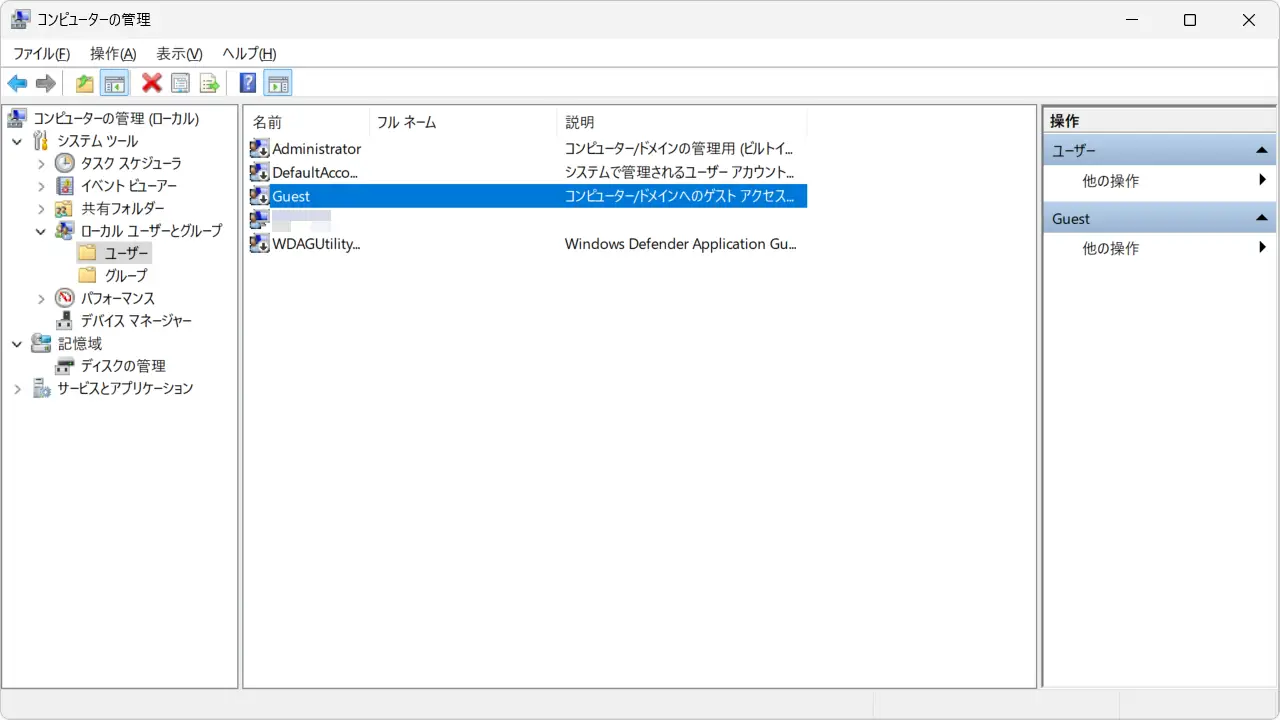The image size is (1280, 720).
Task: Click the System Tools icon in tree
Action: 41,141
